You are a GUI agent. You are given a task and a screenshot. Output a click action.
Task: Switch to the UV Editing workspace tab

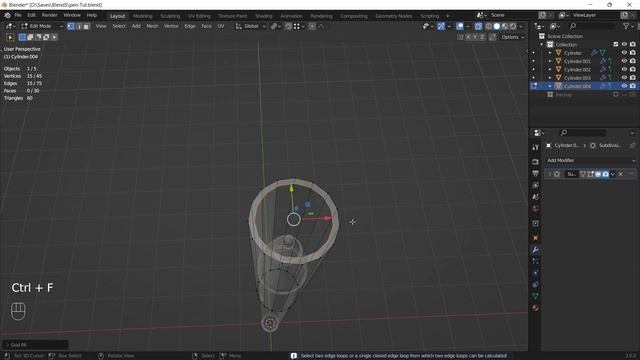pyautogui.click(x=199, y=16)
